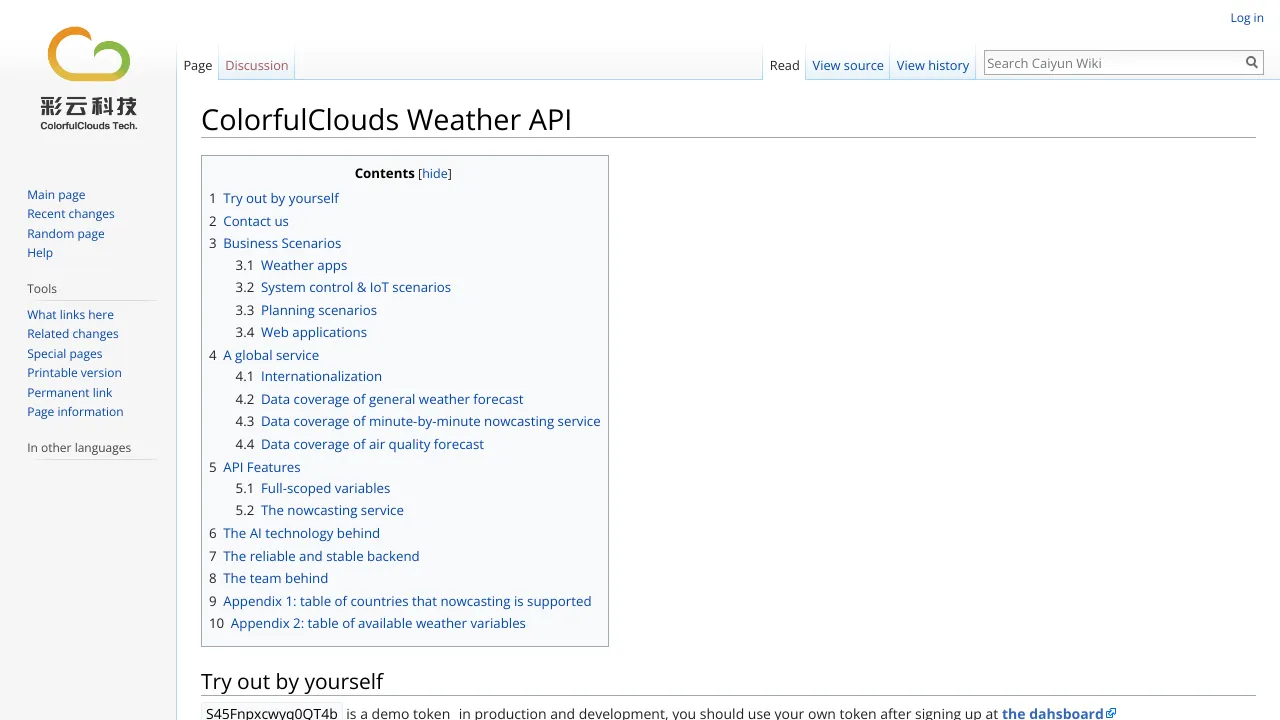Click the external link icon after dashboard
This screenshot has width=1280, height=720.
tap(1111, 713)
